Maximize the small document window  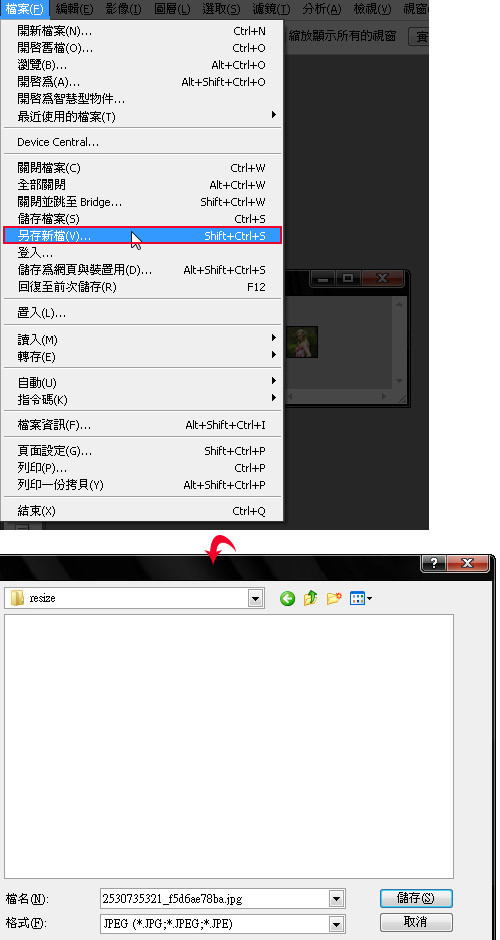(x=348, y=279)
